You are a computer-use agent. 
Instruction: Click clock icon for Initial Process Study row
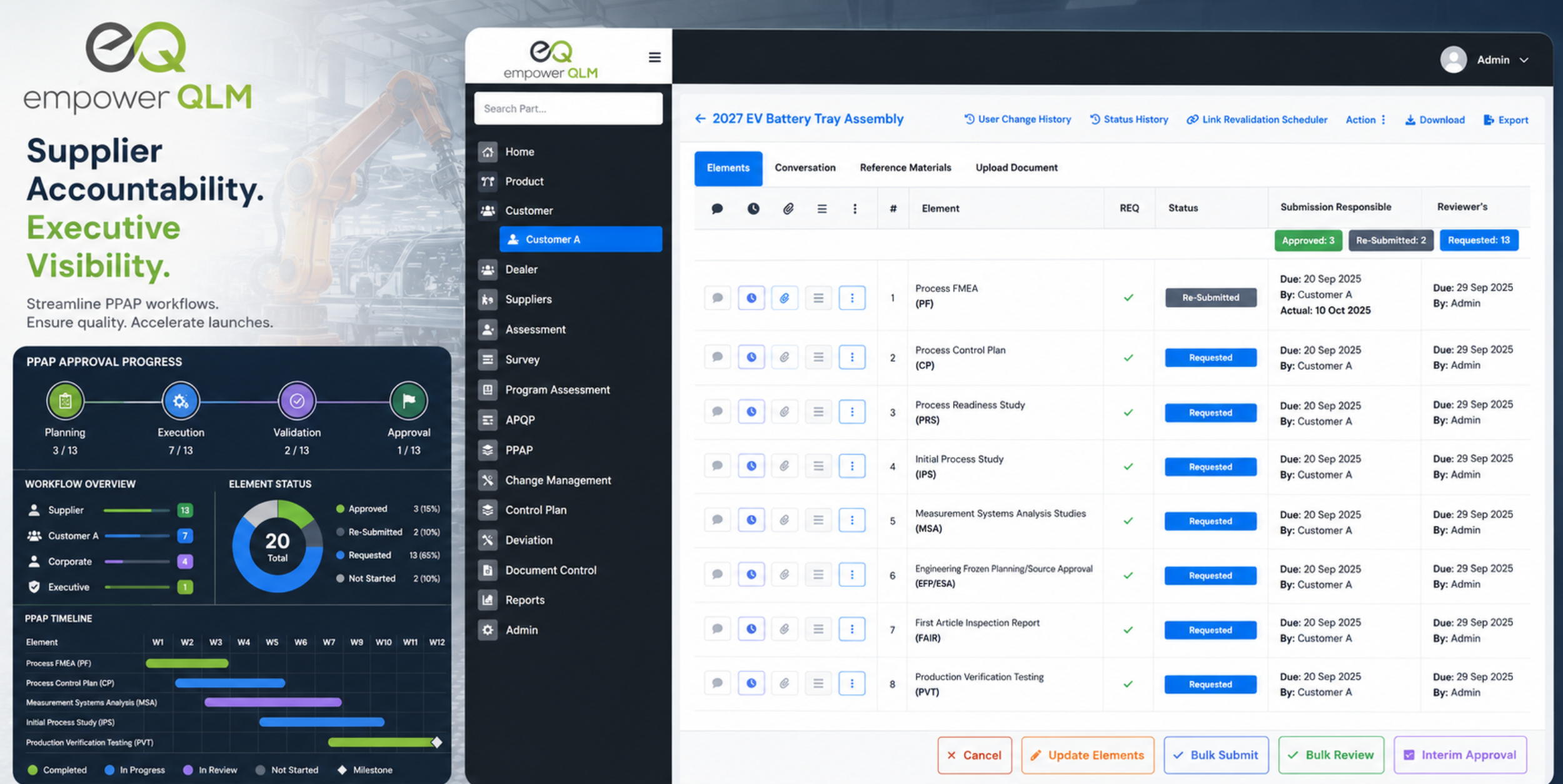[x=751, y=466]
